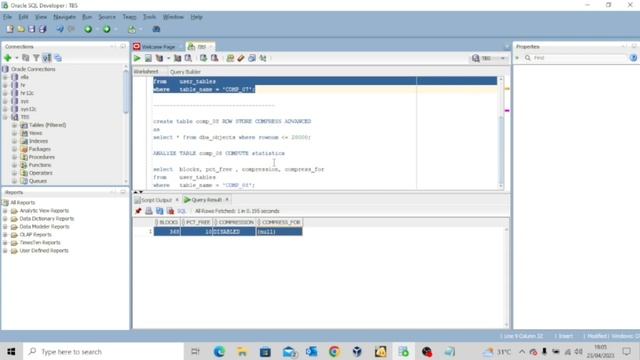Click the Unshared SQL Worksheet icon

(230, 58)
